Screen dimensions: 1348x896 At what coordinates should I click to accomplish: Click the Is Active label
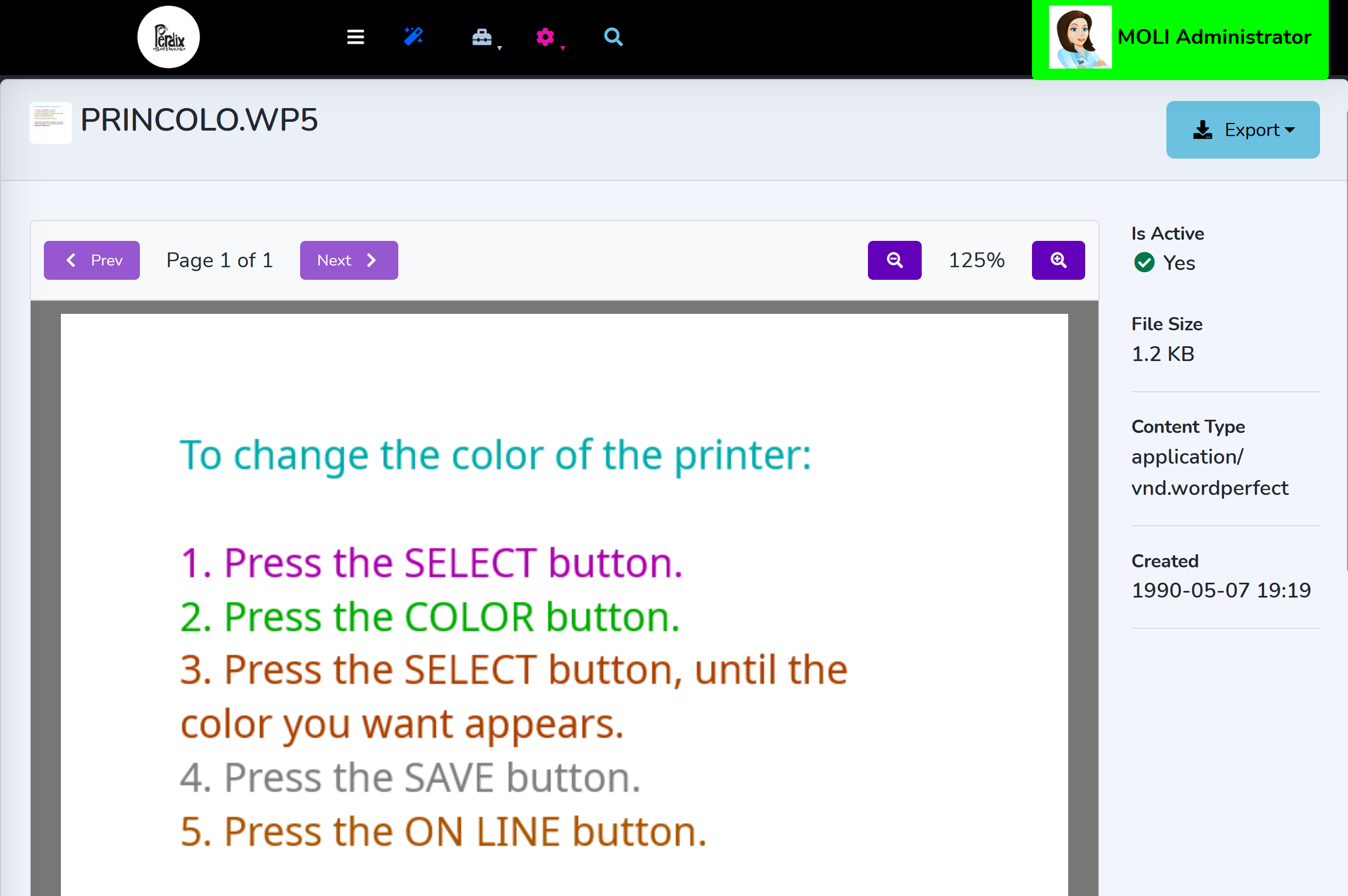coord(1167,234)
